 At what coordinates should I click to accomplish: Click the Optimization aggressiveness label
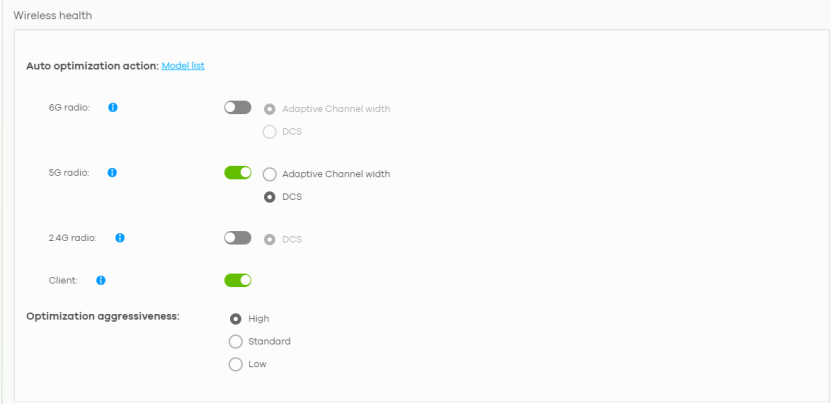coord(103,317)
